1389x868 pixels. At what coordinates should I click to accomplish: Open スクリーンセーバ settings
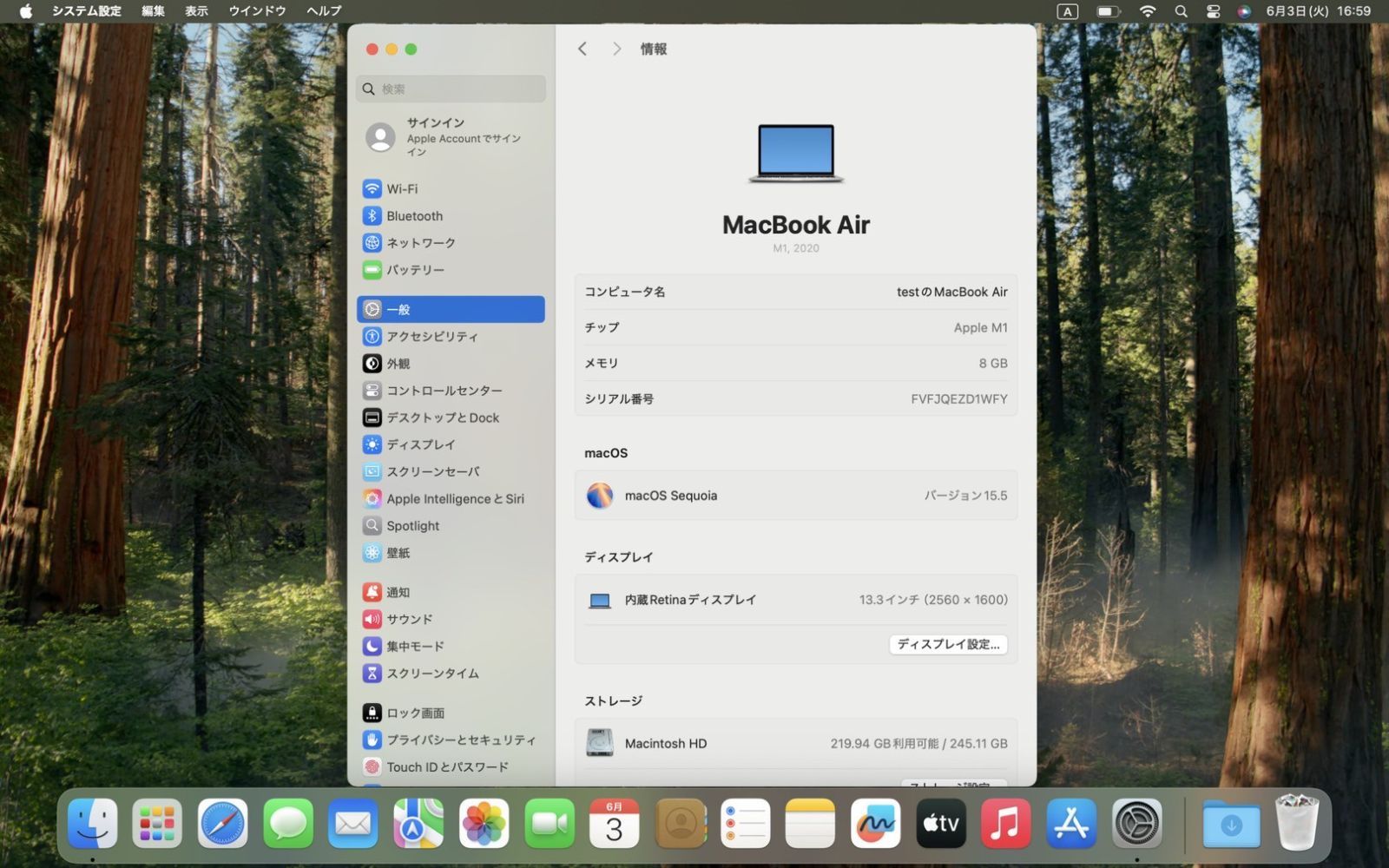tap(451, 471)
